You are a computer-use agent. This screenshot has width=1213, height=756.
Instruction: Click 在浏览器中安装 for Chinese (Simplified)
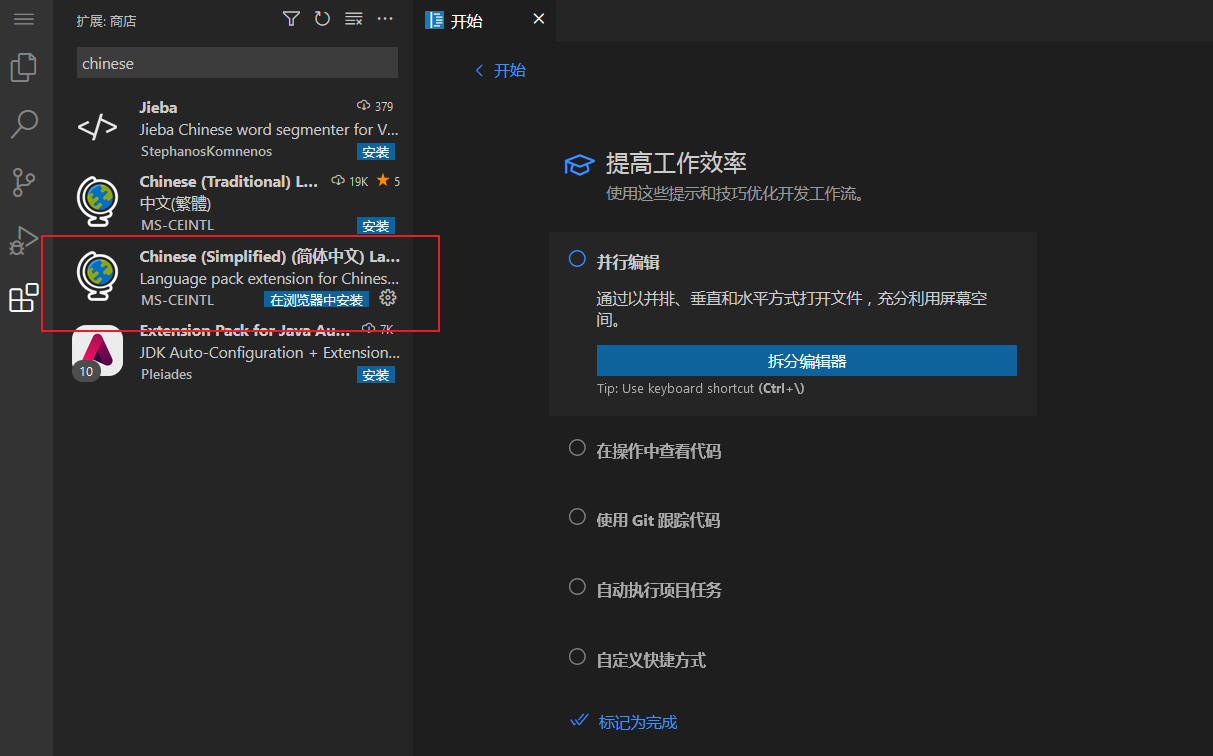pos(316,300)
